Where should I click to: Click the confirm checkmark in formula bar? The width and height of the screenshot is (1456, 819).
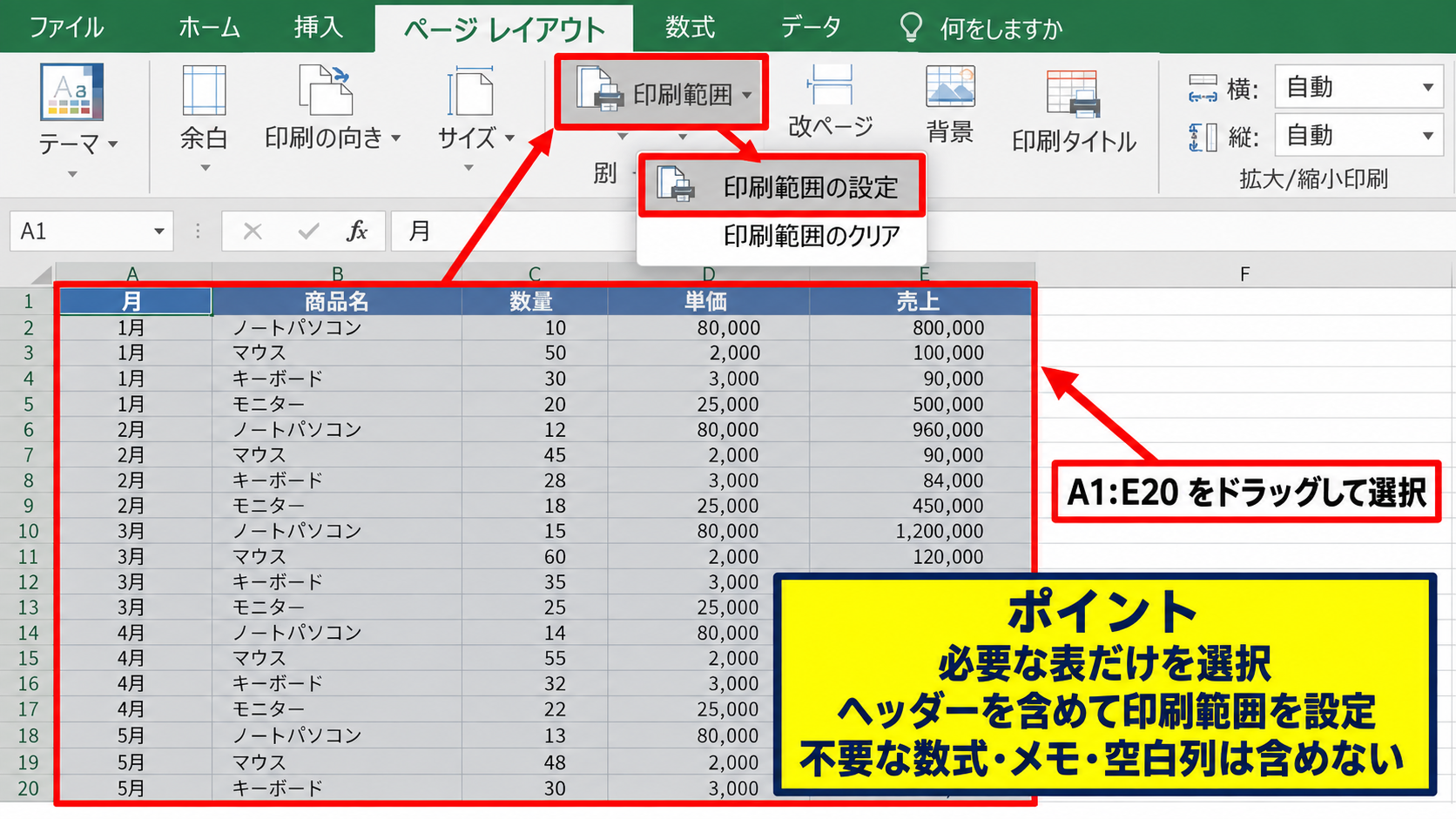308,231
